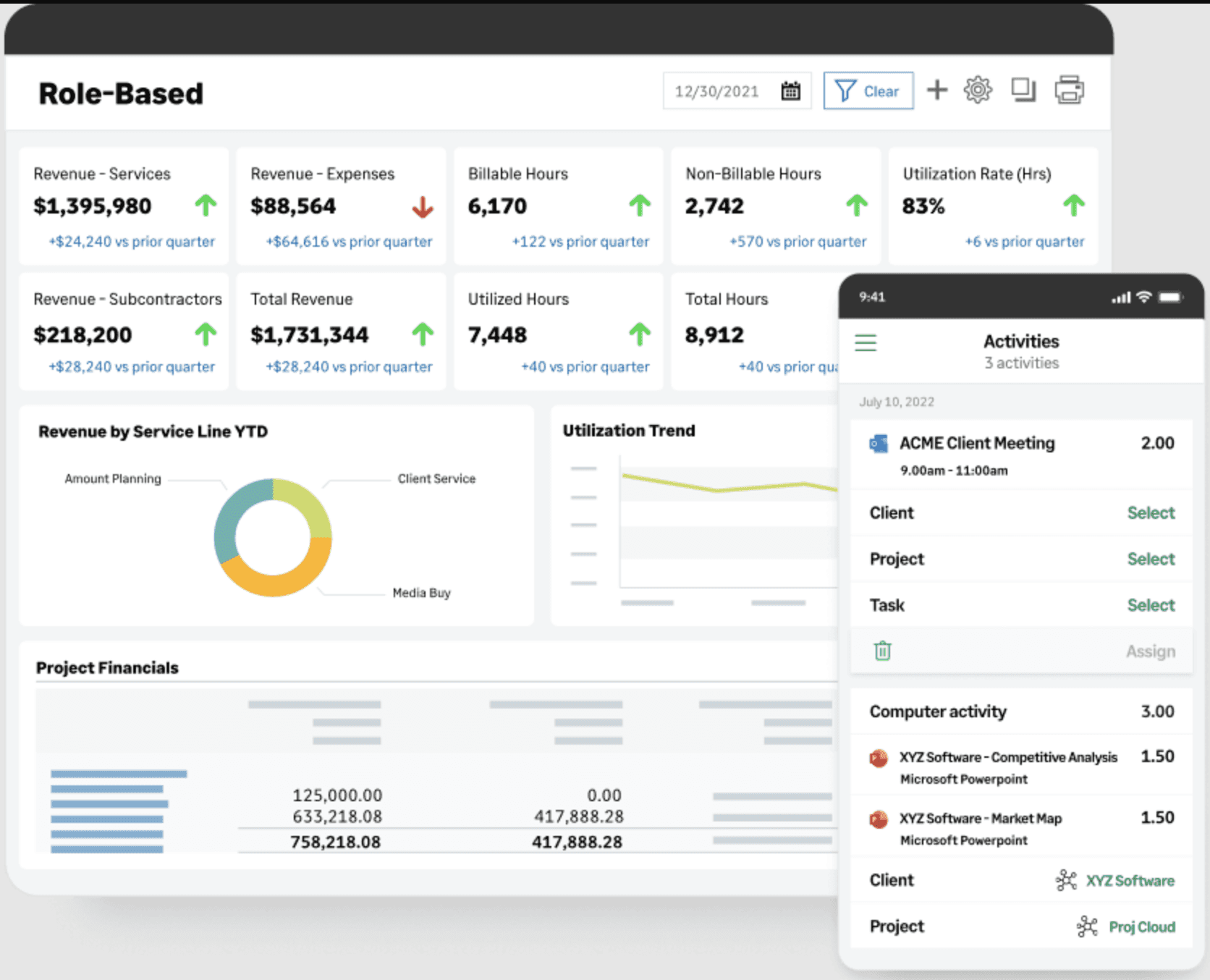Screen dimensions: 1210x980
Task: Click Total Revenue up arrow
Action: pyautogui.click(x=423, y=334)
